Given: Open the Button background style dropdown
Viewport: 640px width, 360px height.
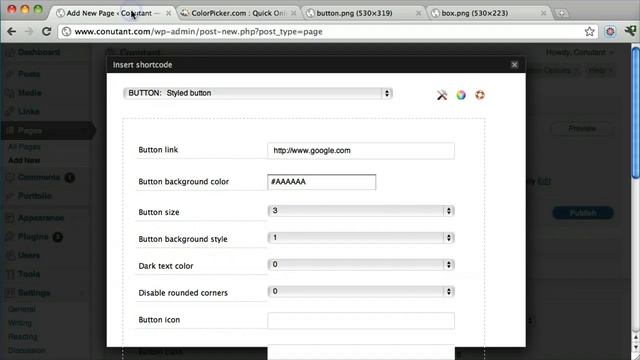Looking at the screenshot, I should tap(361, 238).
